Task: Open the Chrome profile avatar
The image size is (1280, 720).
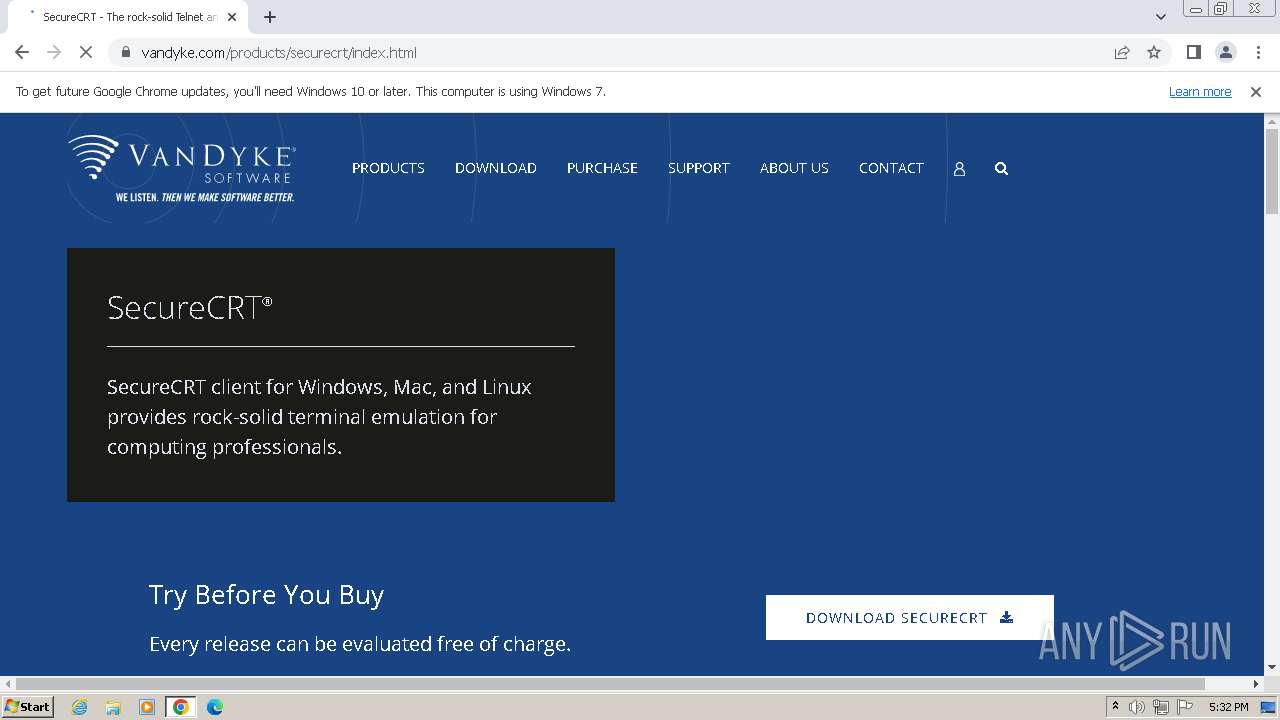Action: click(1226, 52)
